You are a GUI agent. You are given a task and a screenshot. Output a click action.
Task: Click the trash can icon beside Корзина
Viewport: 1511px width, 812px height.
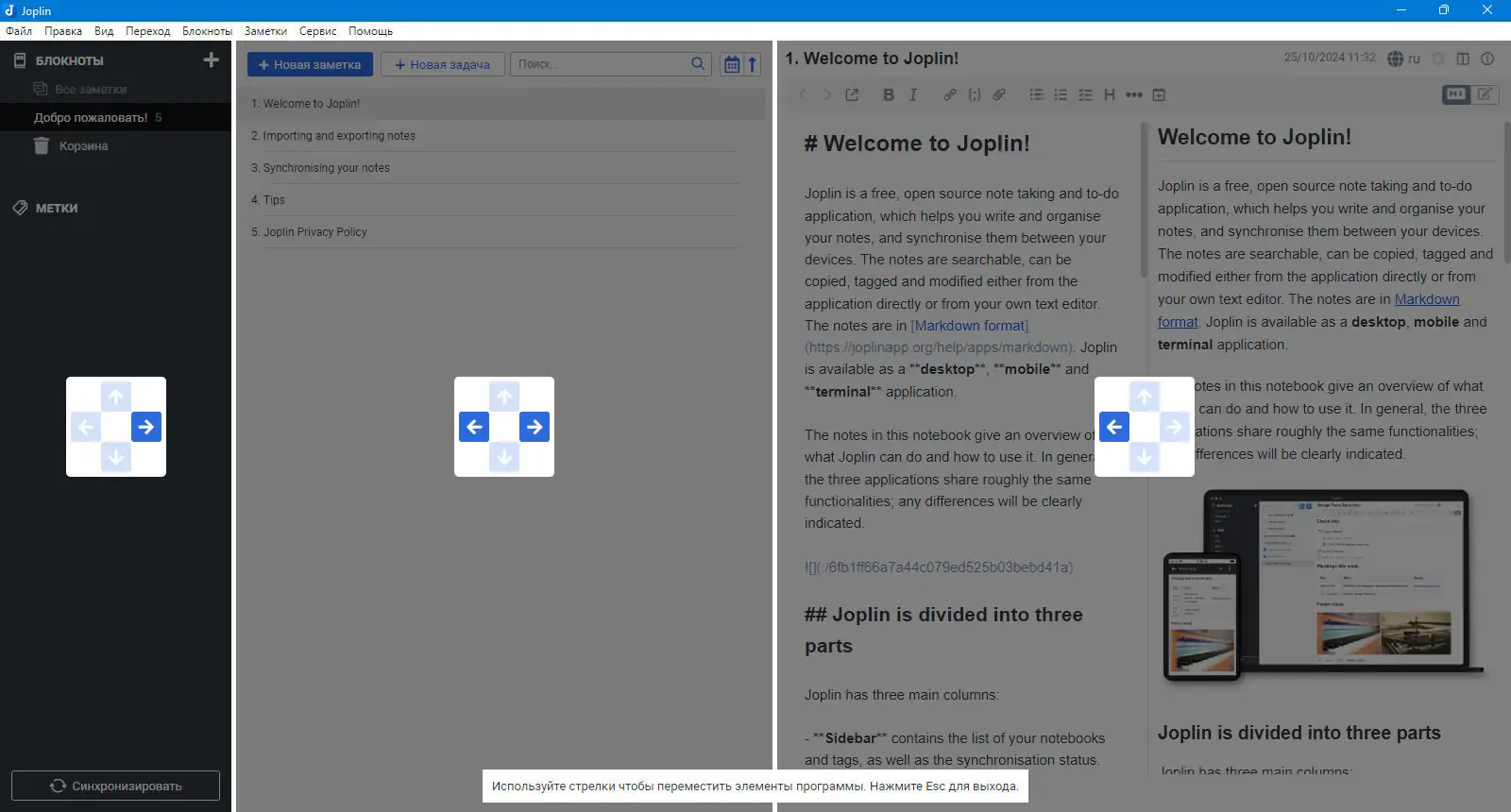point(42,145)
